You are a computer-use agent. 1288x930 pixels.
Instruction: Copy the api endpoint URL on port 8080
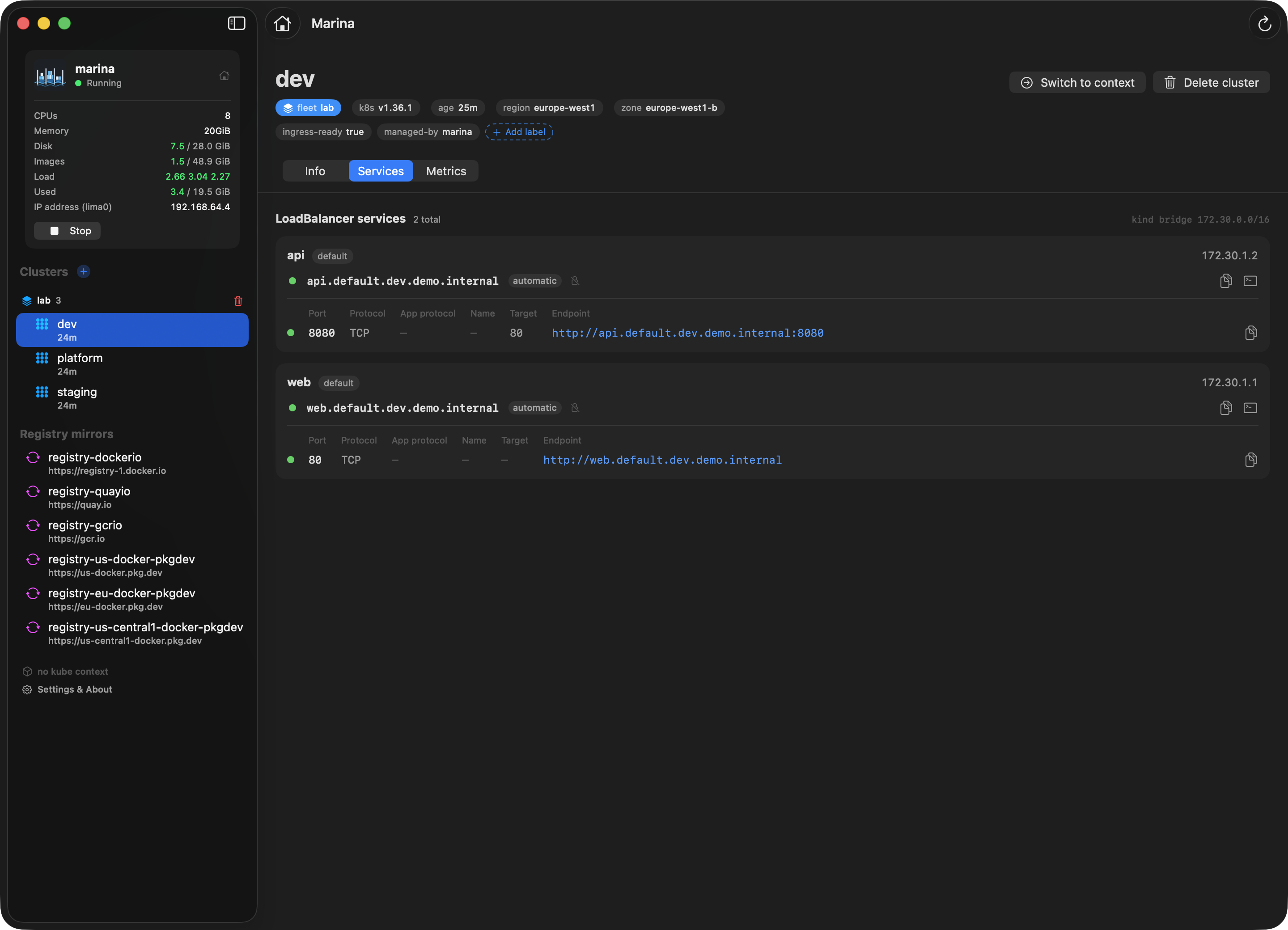point(1250,333)
